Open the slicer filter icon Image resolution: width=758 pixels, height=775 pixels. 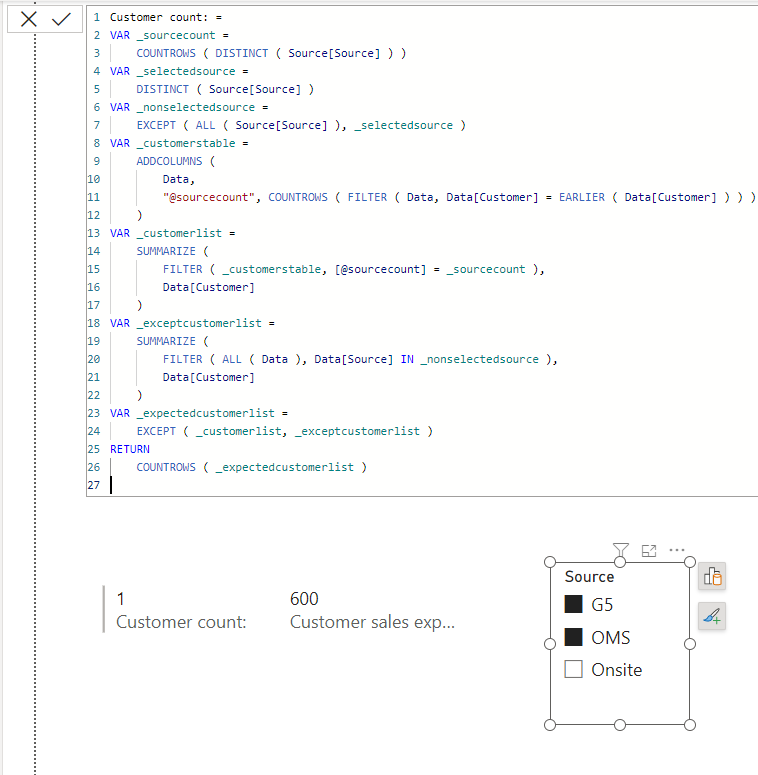621,550
